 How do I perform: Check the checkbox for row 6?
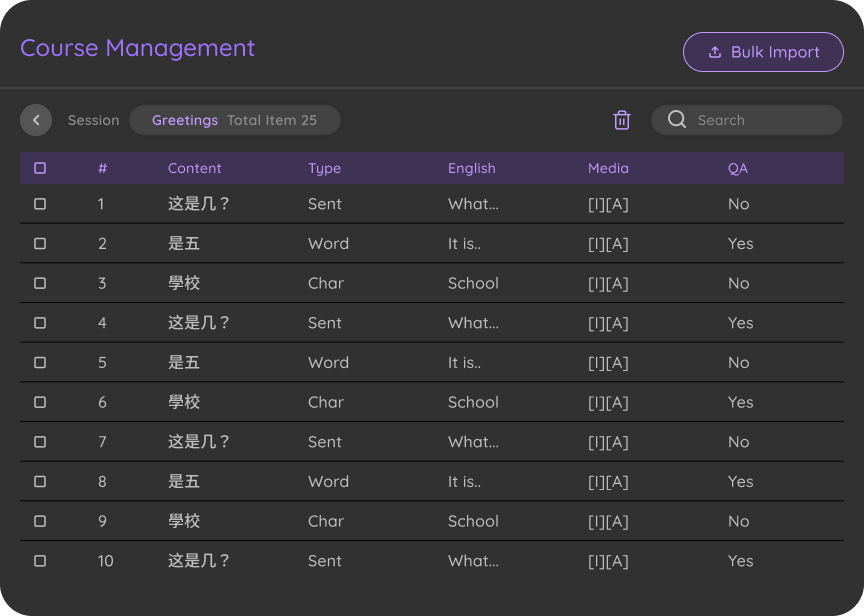click(x=40, y=402)
